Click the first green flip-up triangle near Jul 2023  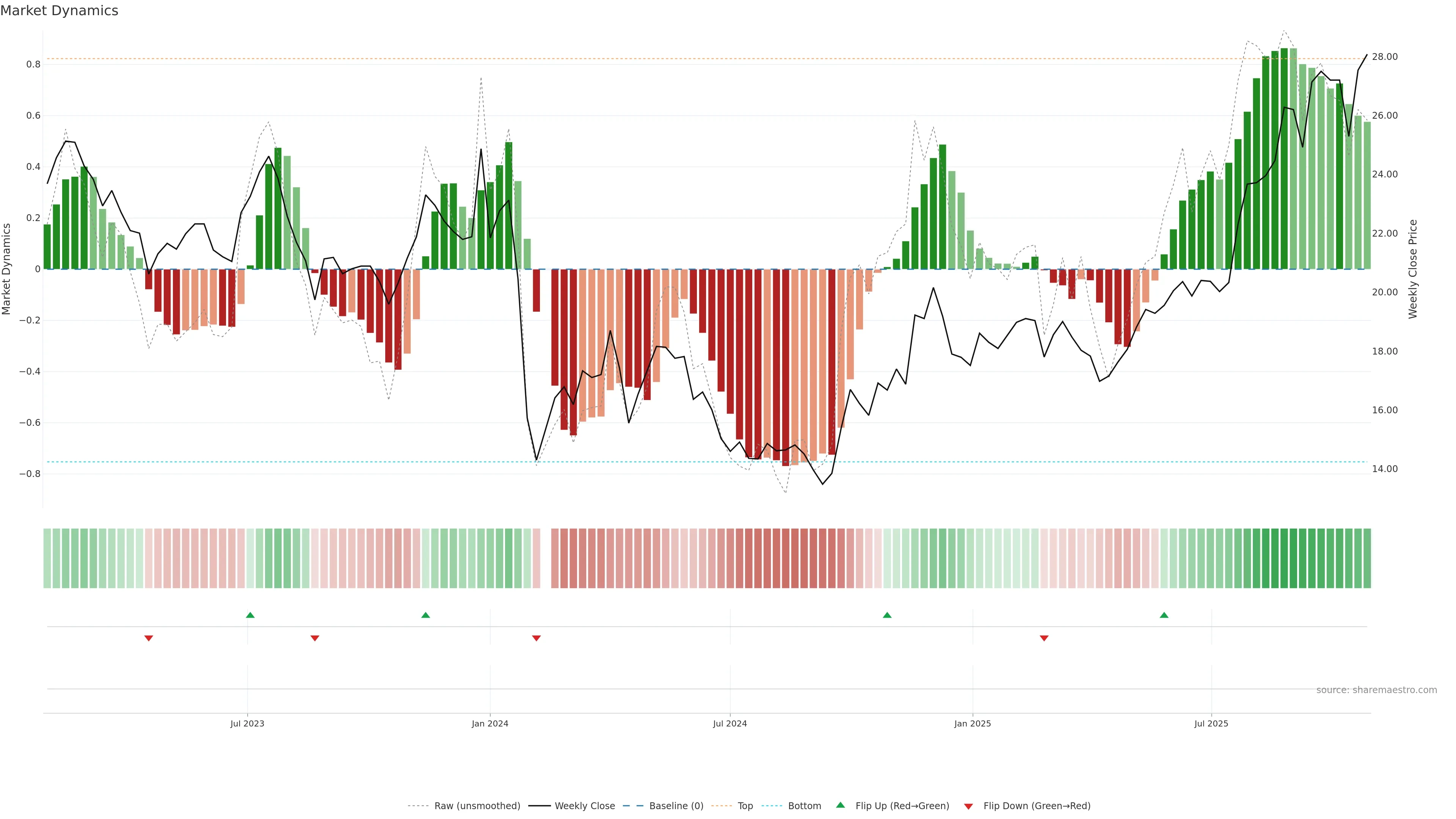point(250,615)
